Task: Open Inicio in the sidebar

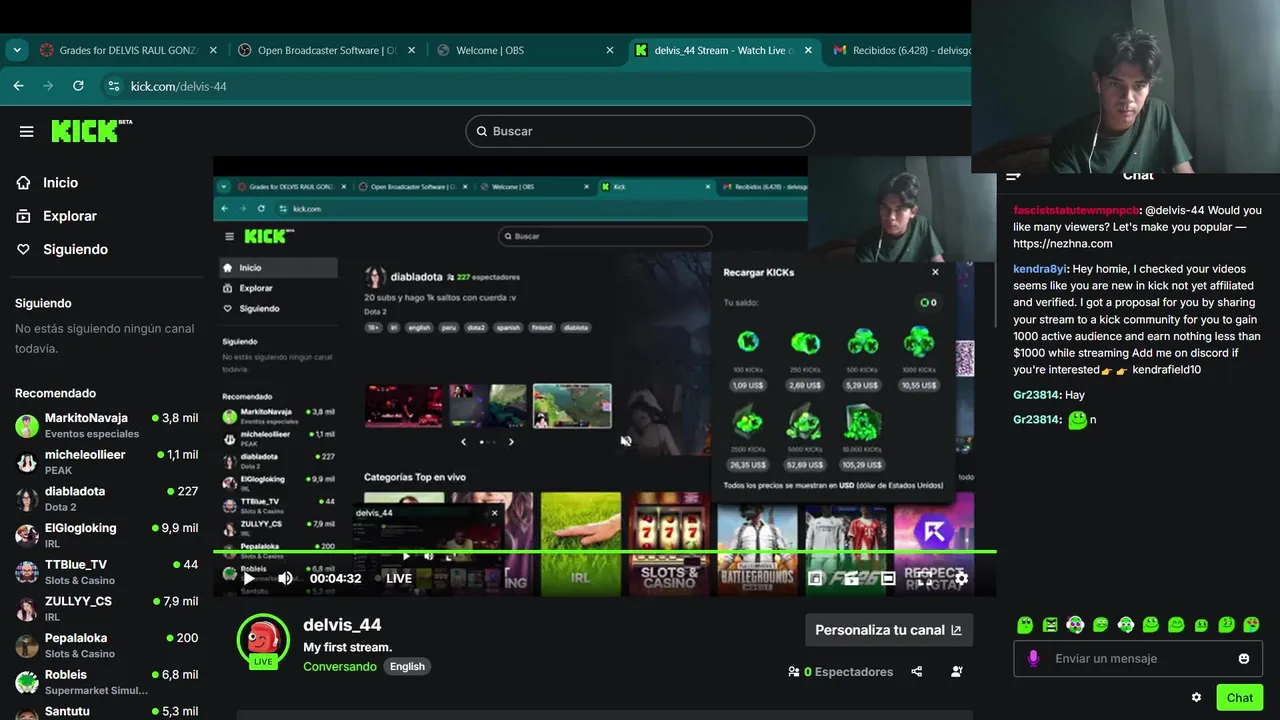Action: 60,183
